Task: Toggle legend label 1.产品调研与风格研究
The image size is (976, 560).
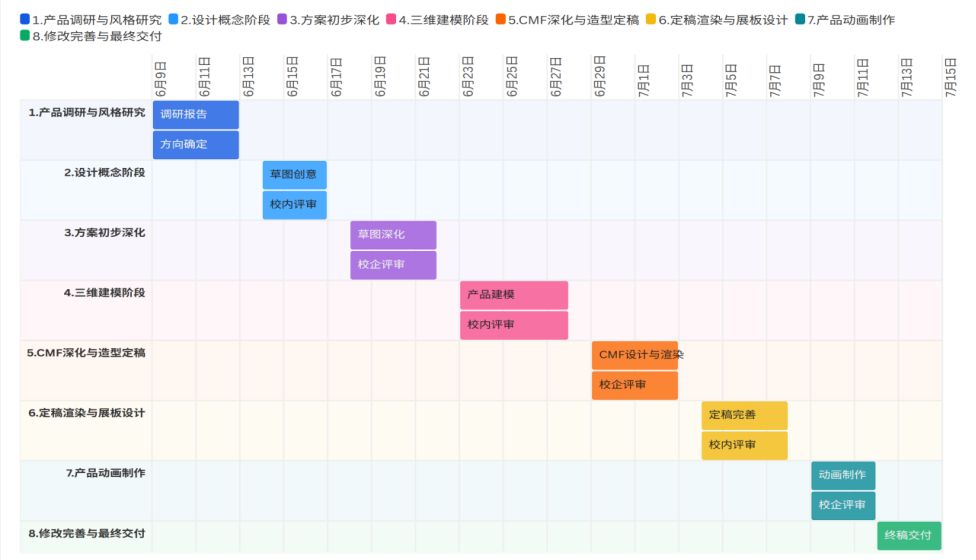Action: pyautogui.click(x=96, y=20)
